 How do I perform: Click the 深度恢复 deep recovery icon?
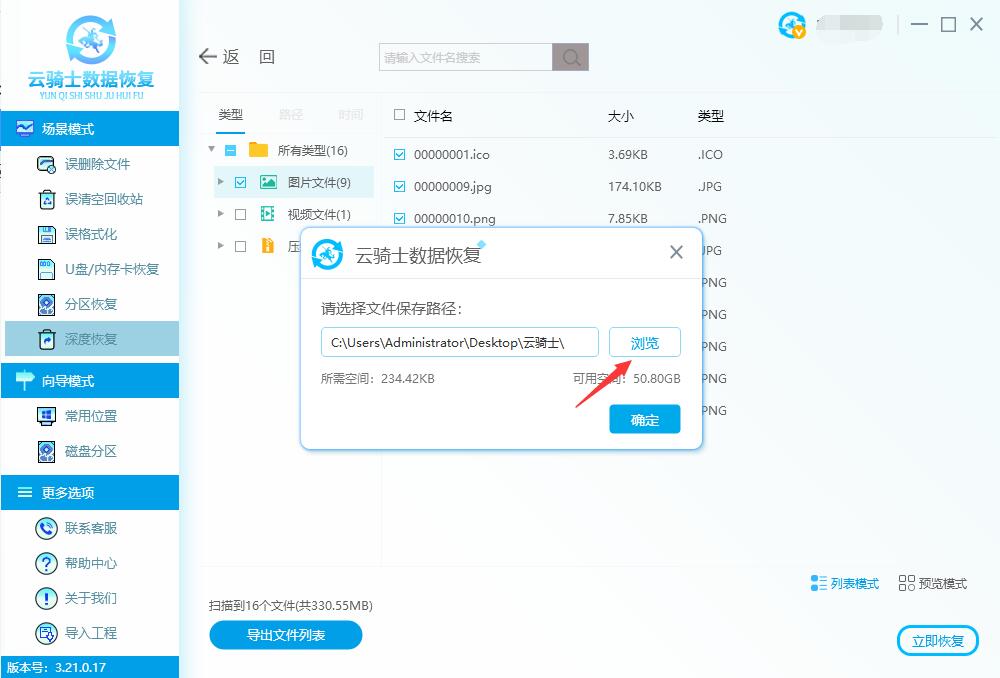47,339
